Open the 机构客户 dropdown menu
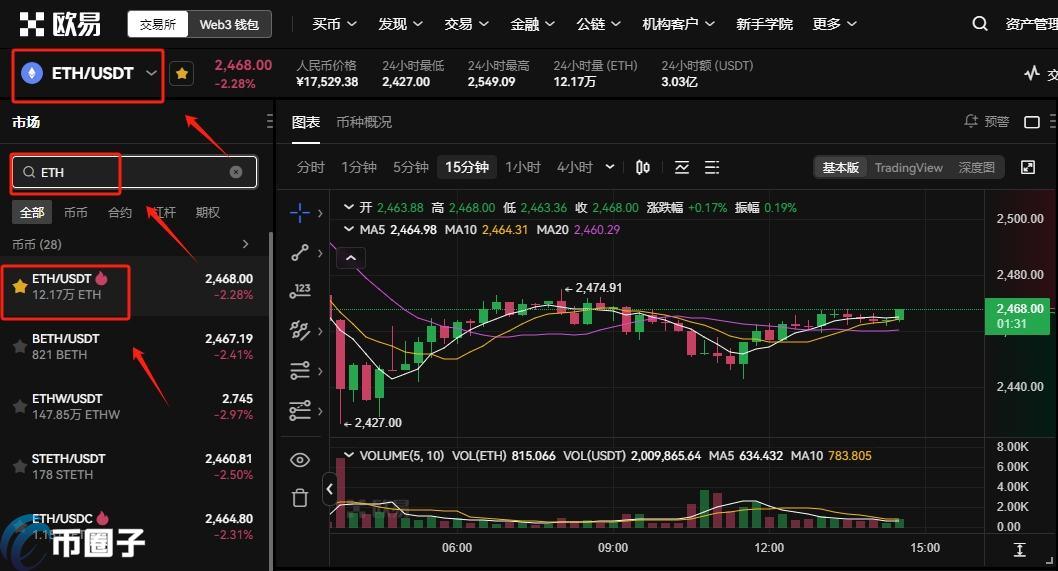The width and height of the screenshot is (1058, 571). pos(679,24)
